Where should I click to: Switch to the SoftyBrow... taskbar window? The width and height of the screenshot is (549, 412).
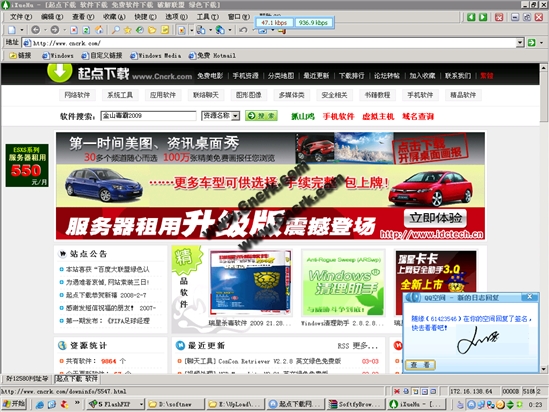(x=355, y=404)
